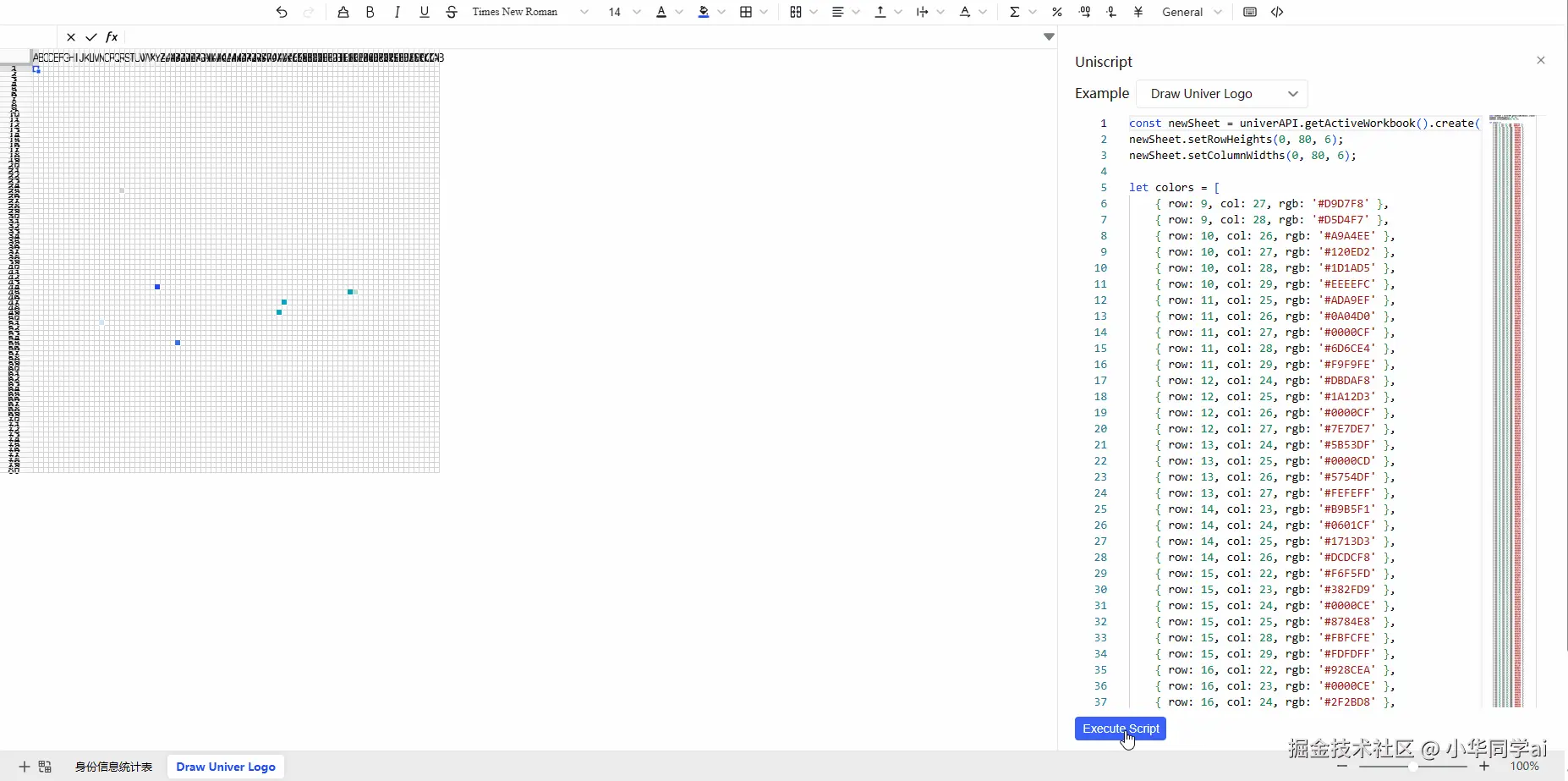Expand the sigma functions list arrow
This screenshot has width=1568, height=781.
(1033, 12)
